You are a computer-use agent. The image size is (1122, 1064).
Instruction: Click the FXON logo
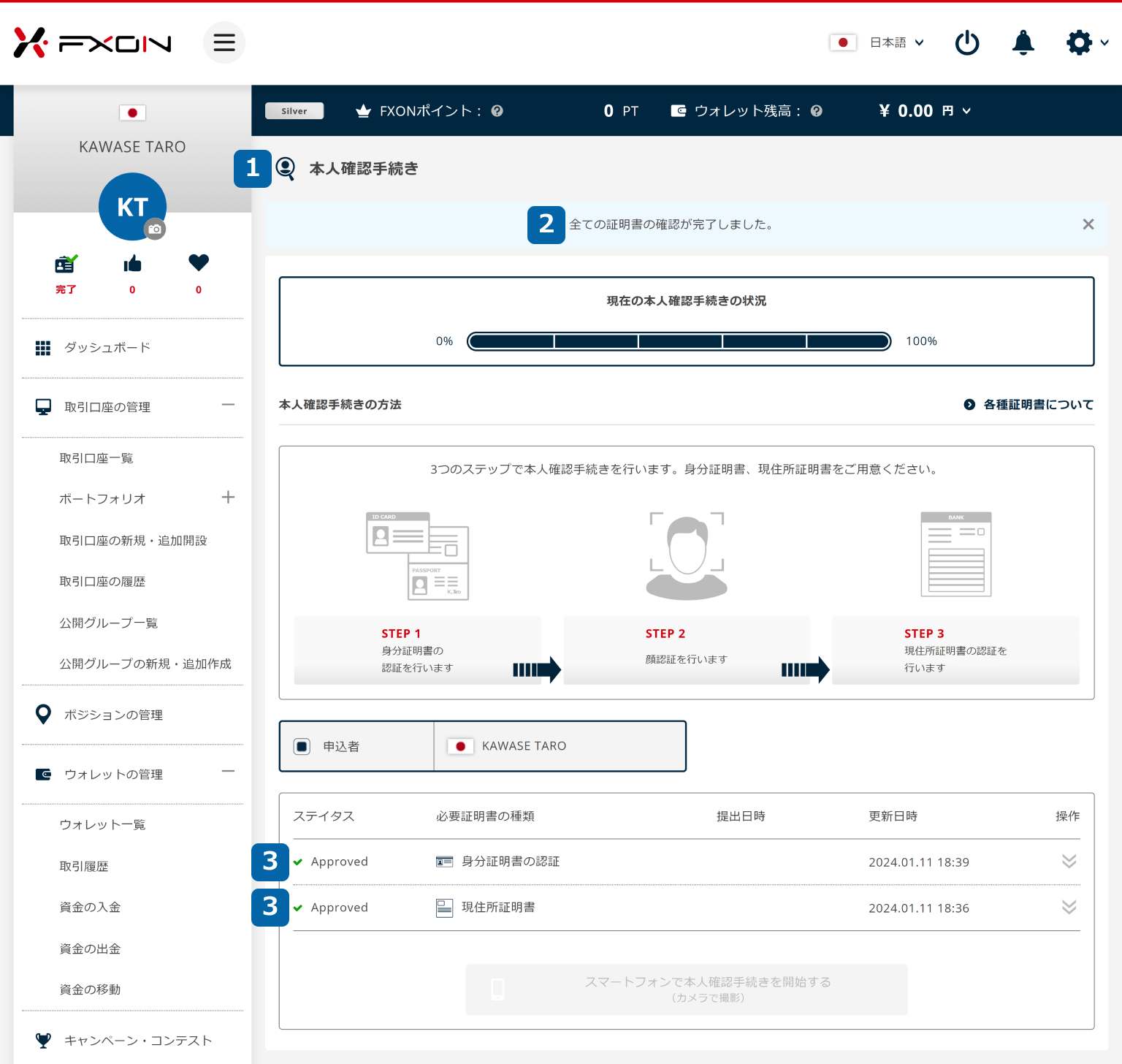click(x=93, y=42)
